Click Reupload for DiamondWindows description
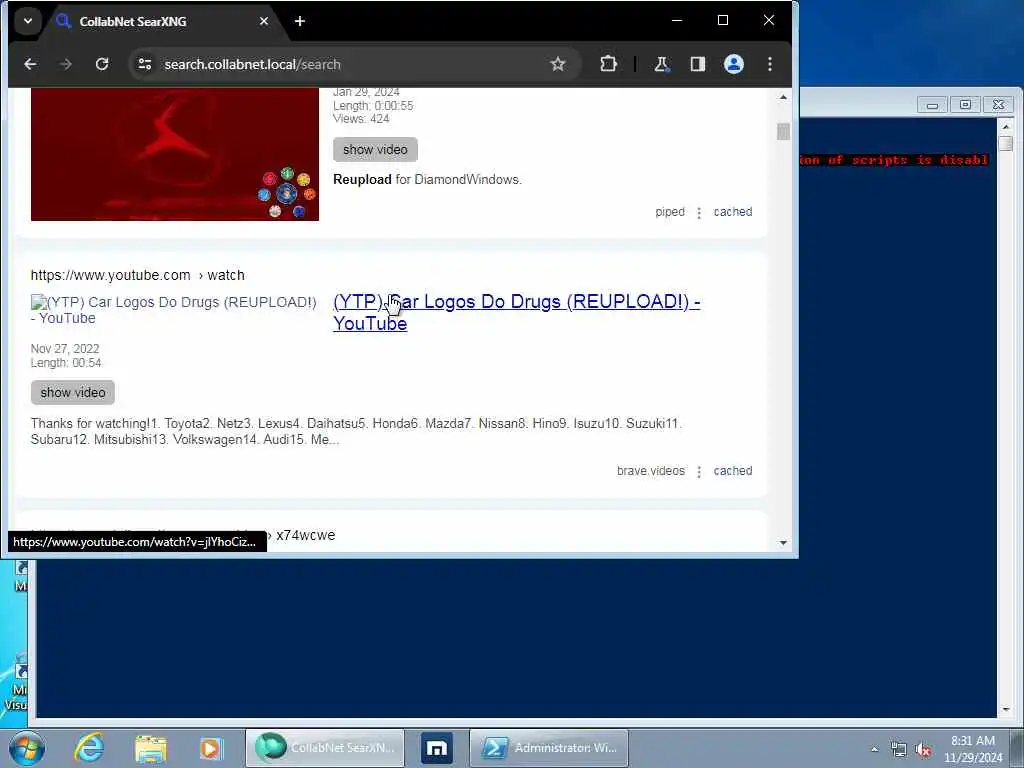1024x768 pixels. 427,180
